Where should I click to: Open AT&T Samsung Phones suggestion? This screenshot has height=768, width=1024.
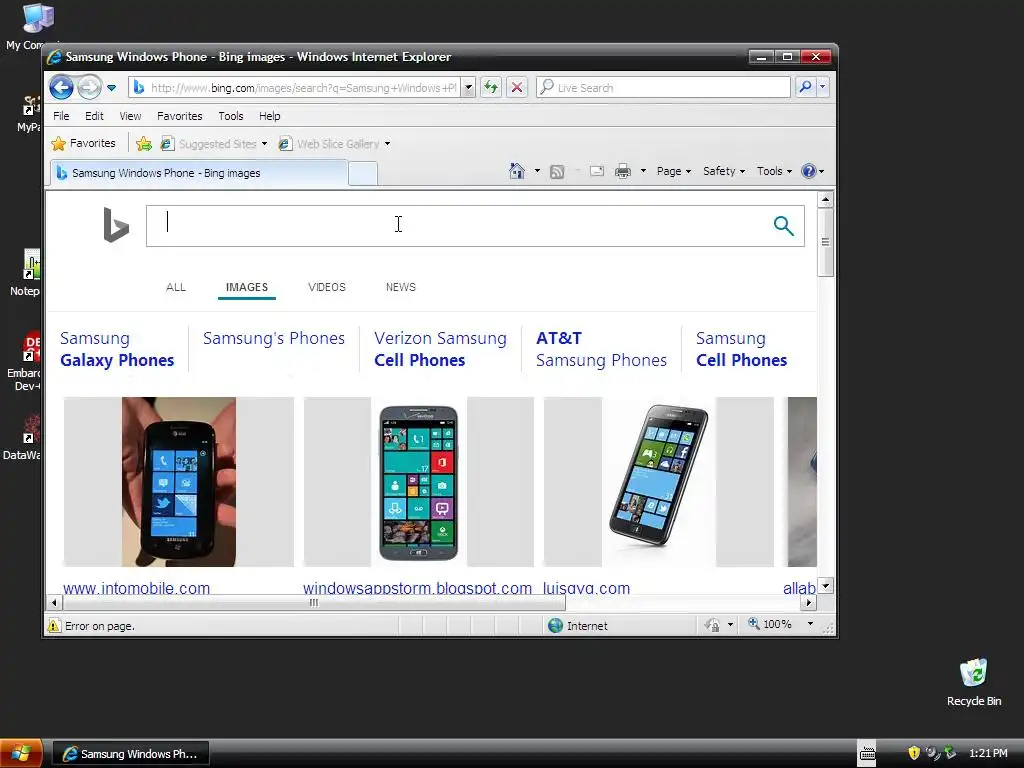click(601, 349)
